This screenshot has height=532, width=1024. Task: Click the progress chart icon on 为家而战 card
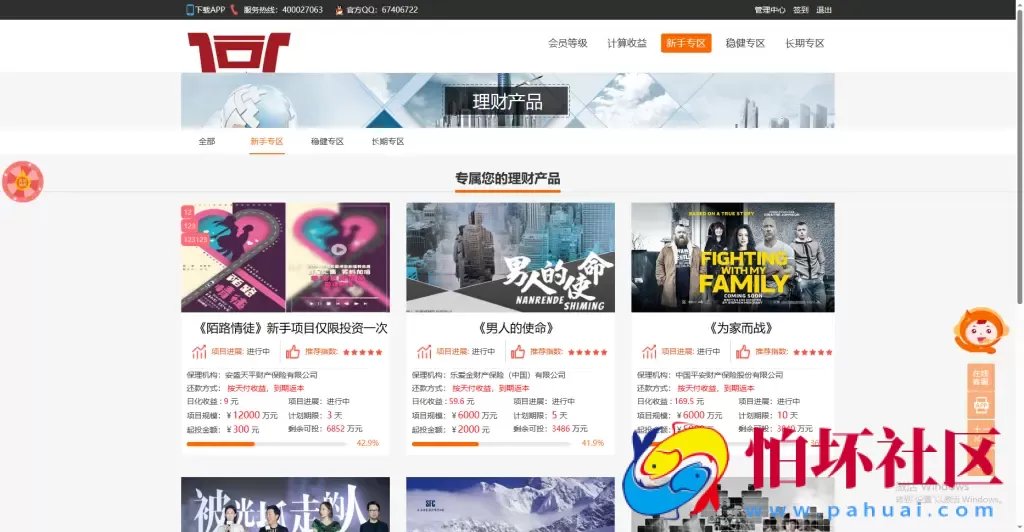[649, 352]
